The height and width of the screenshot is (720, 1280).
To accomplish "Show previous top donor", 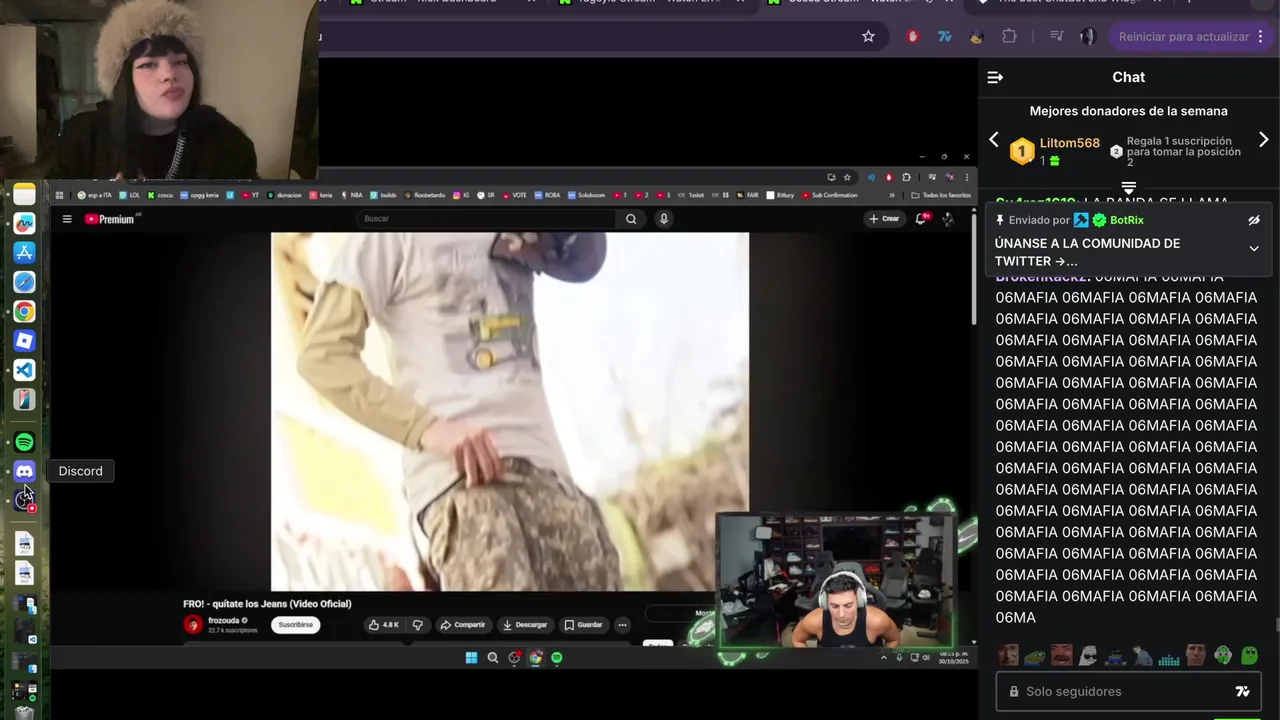I will click(994, 140).
